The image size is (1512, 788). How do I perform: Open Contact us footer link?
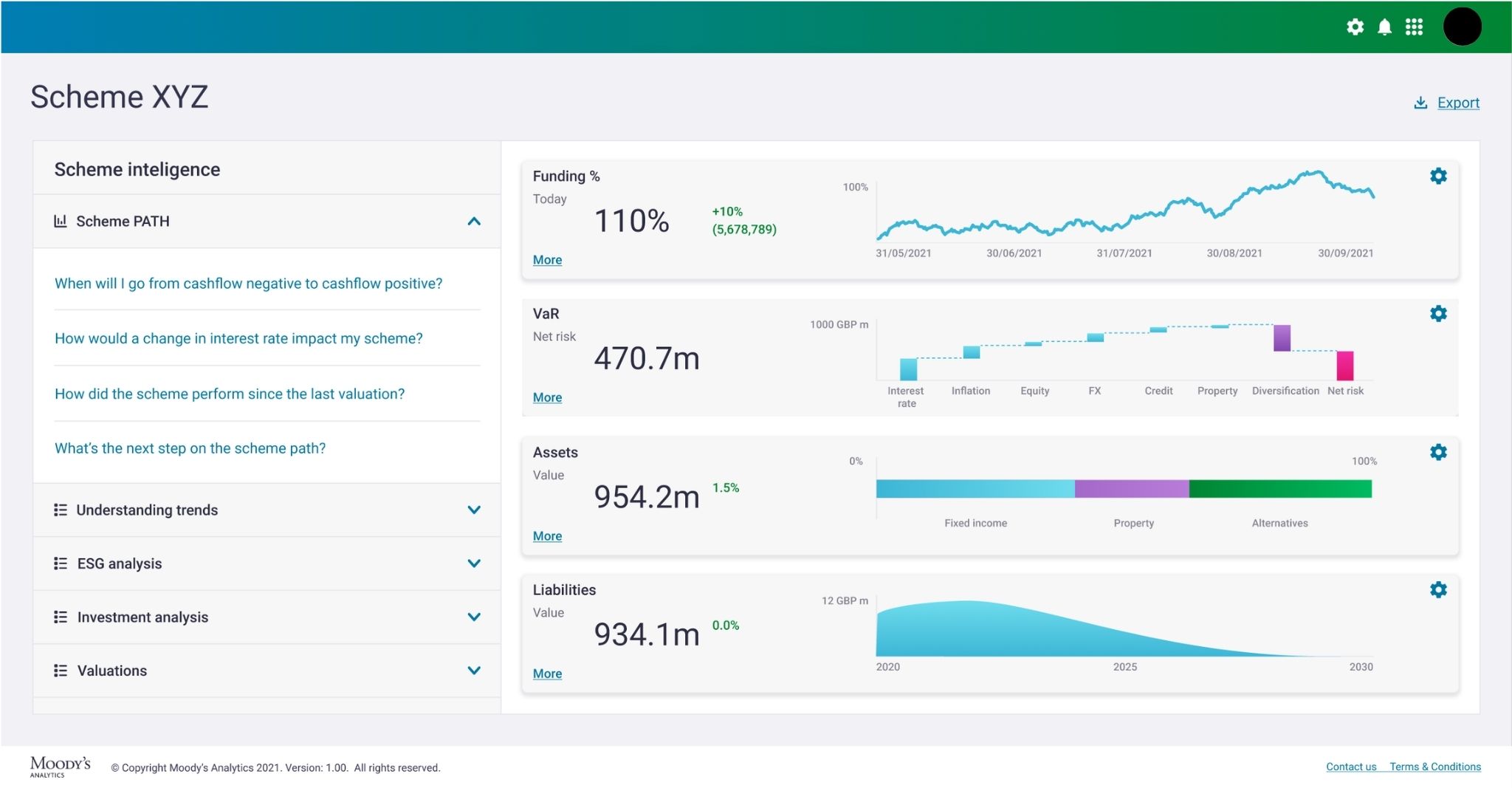1351,767
